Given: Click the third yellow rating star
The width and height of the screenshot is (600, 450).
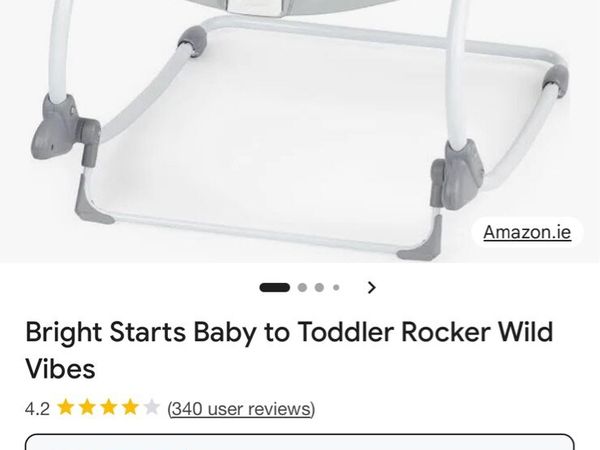Looking at the screenshot, I should pyautogui.click(x=109, y=407).
